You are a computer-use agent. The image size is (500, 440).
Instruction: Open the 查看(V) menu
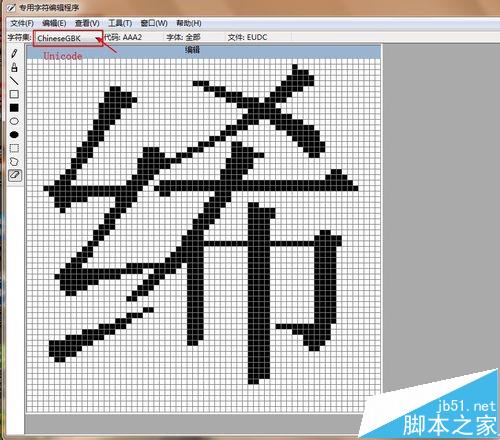(87, 23)
